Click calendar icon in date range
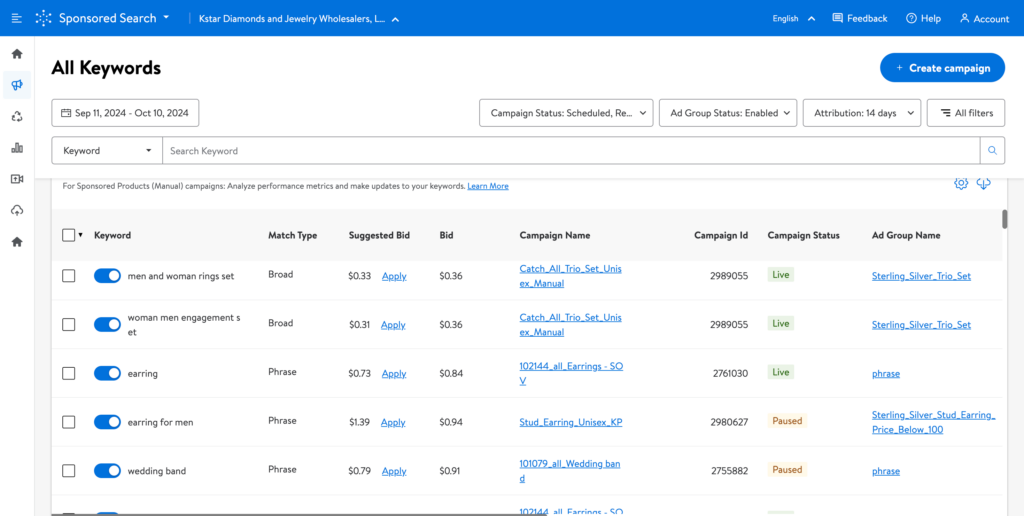The height and width of the screenshot is (516, 1024). (x=65, y=113)
